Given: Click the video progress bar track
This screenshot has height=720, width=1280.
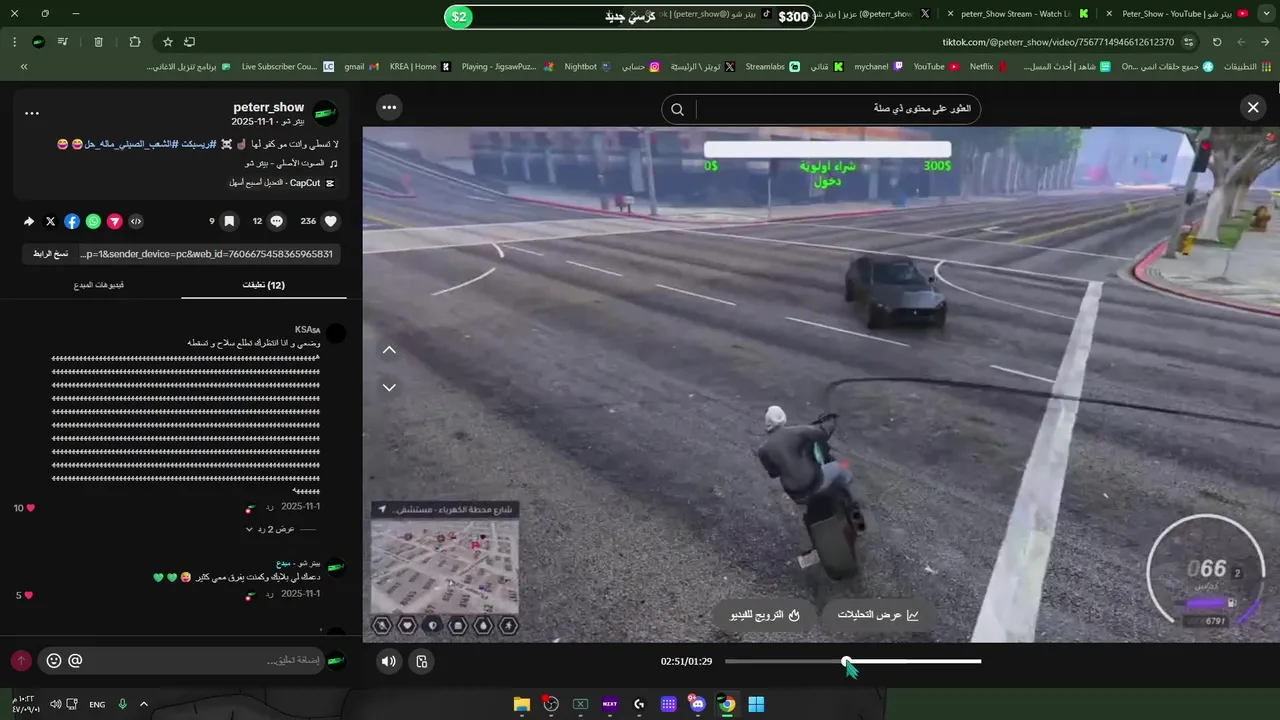Looking at the screenshot, I should tap(853, 661).
